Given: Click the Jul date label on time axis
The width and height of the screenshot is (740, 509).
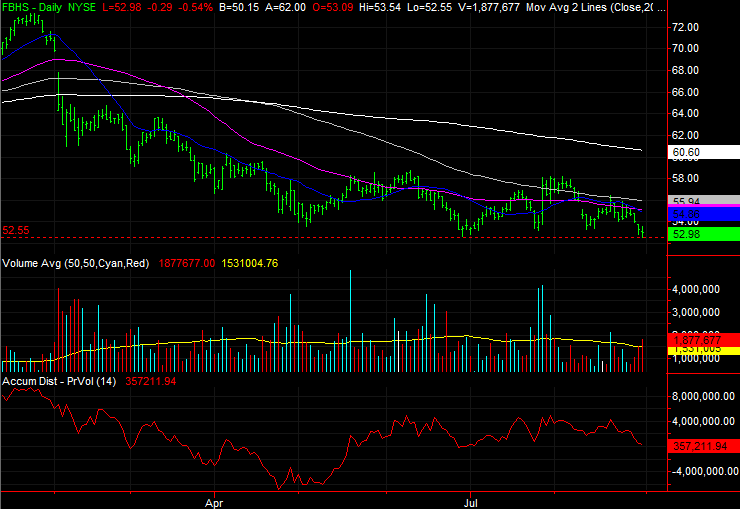Looking at the screenshot, I should pos(470,503).
